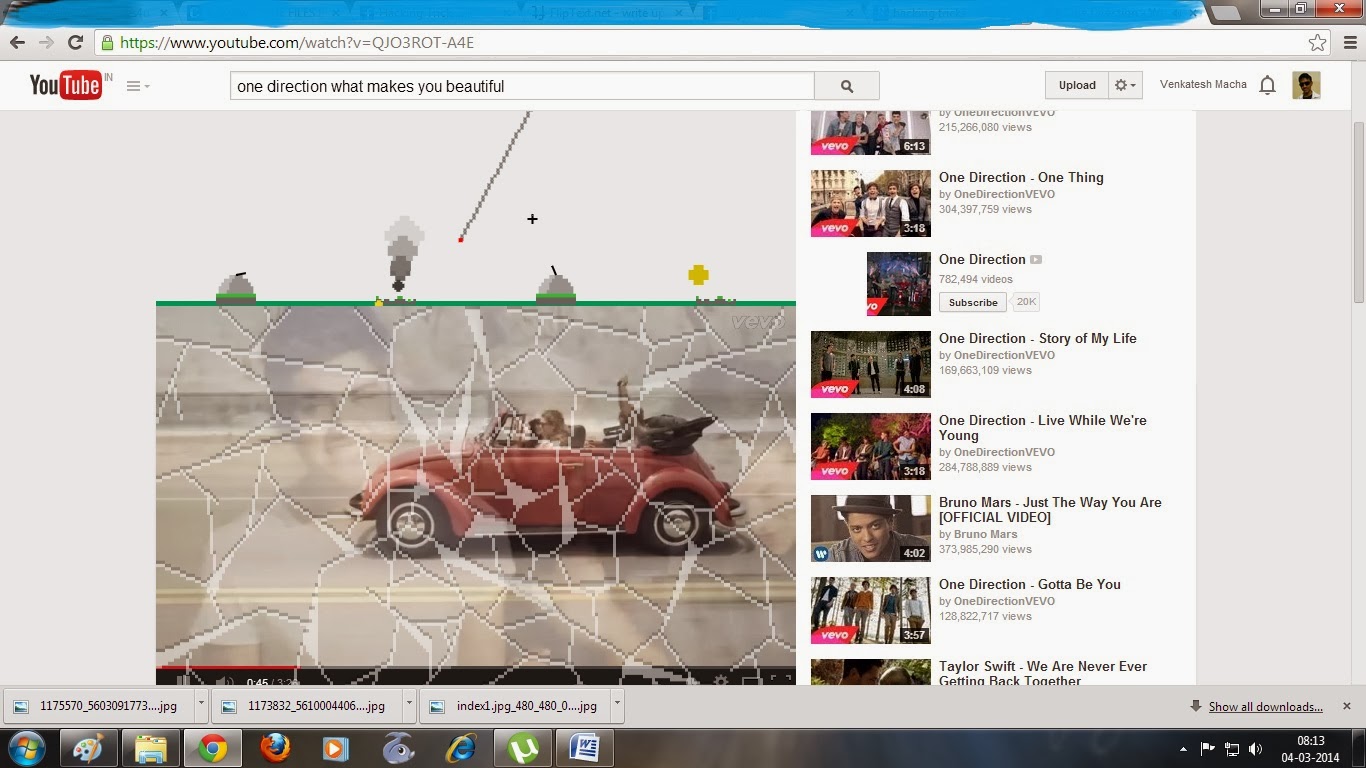The height and width of the screenshot is (768, 1366).
Task: Toggle fullscreen on the video player
Action: coord(782,681)
